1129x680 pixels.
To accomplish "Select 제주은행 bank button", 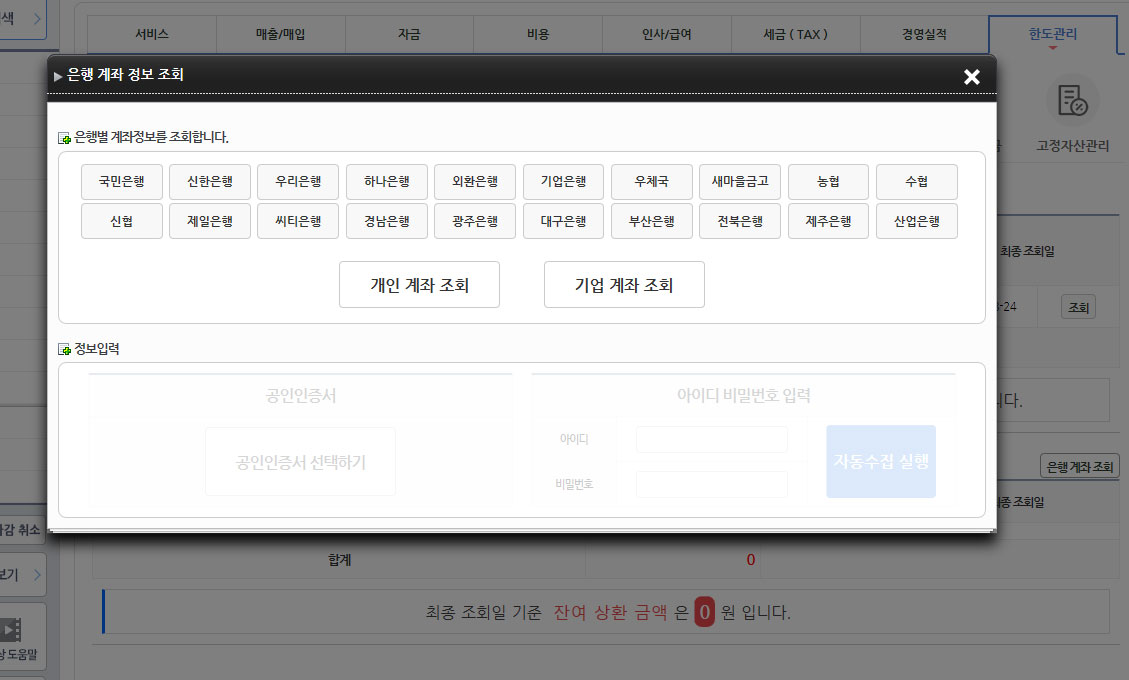I will coord(828,221).
